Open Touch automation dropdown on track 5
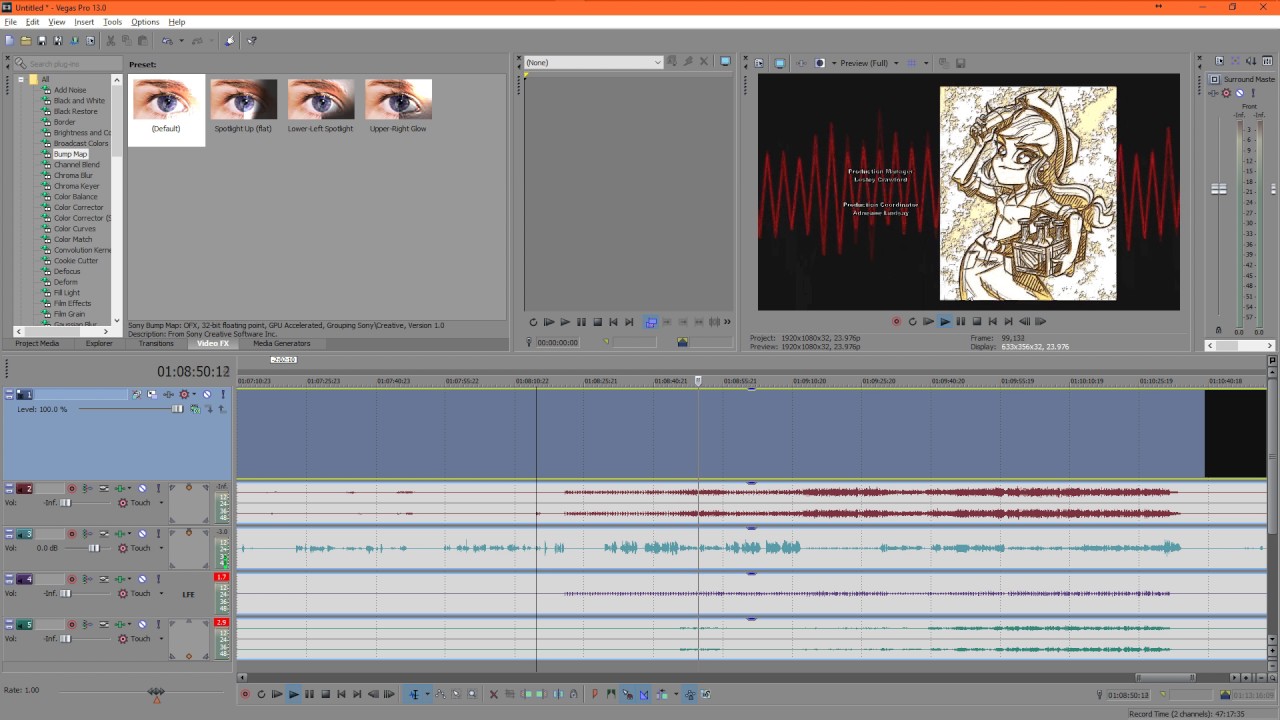 click(161, 638)
